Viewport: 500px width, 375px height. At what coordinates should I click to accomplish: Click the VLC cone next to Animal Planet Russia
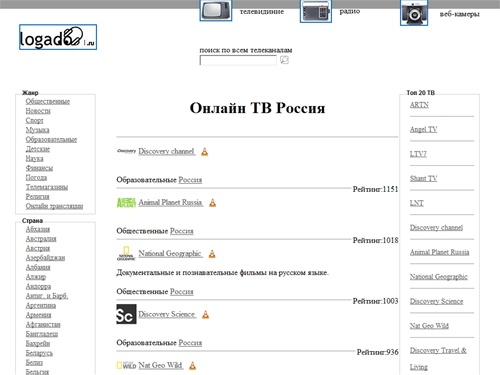coord(212,203)
